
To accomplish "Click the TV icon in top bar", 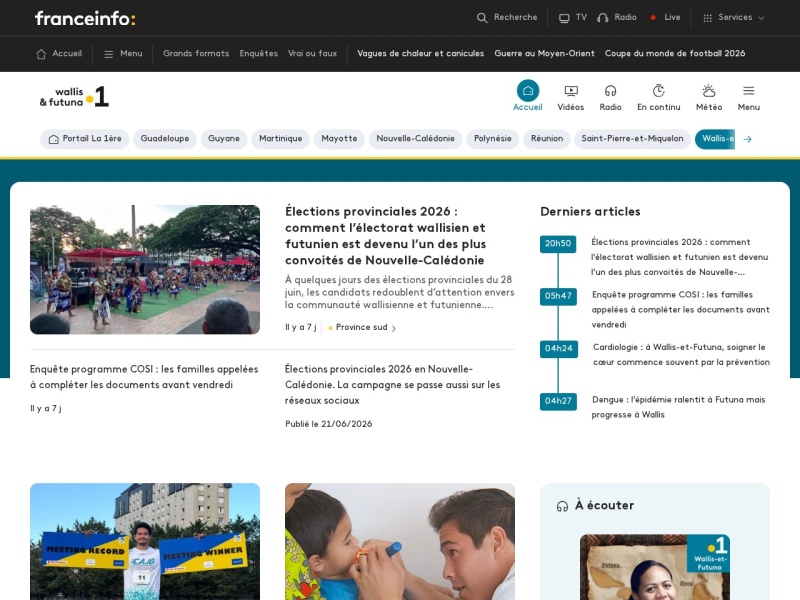I will pyautogui.click(x=564, y=18).
